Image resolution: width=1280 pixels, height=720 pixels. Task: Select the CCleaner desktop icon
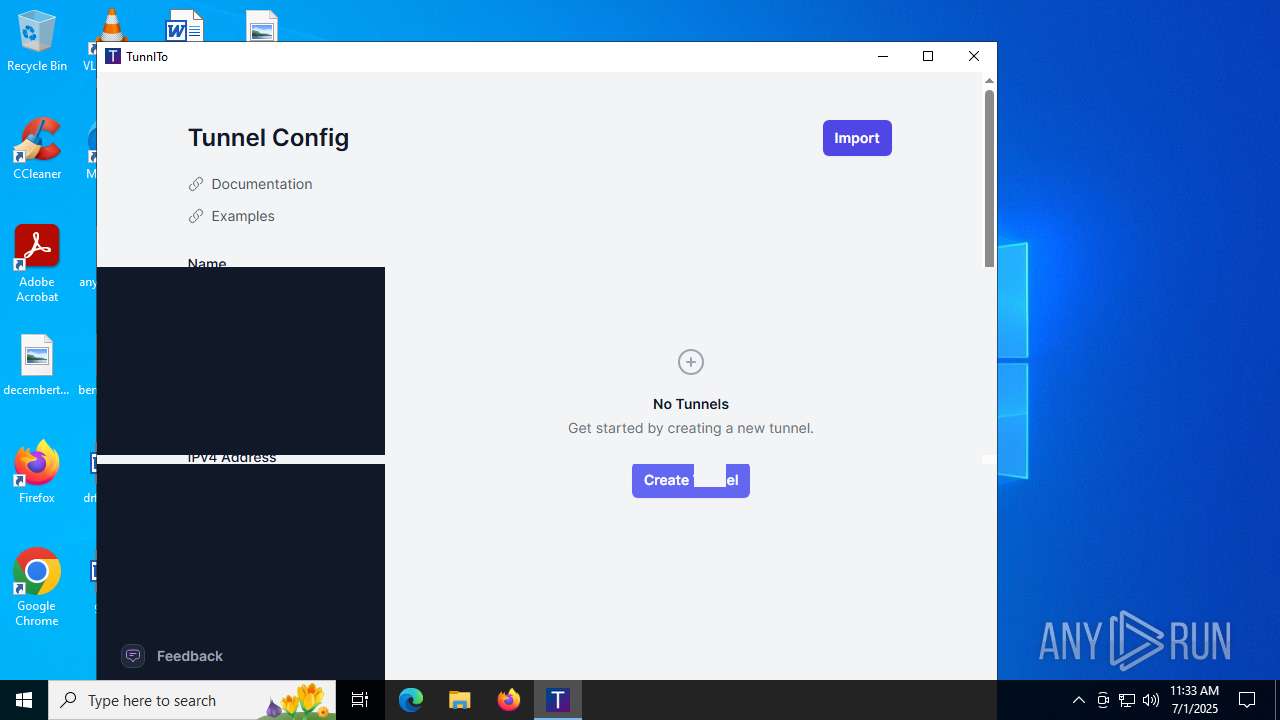(x=37, y=149)
